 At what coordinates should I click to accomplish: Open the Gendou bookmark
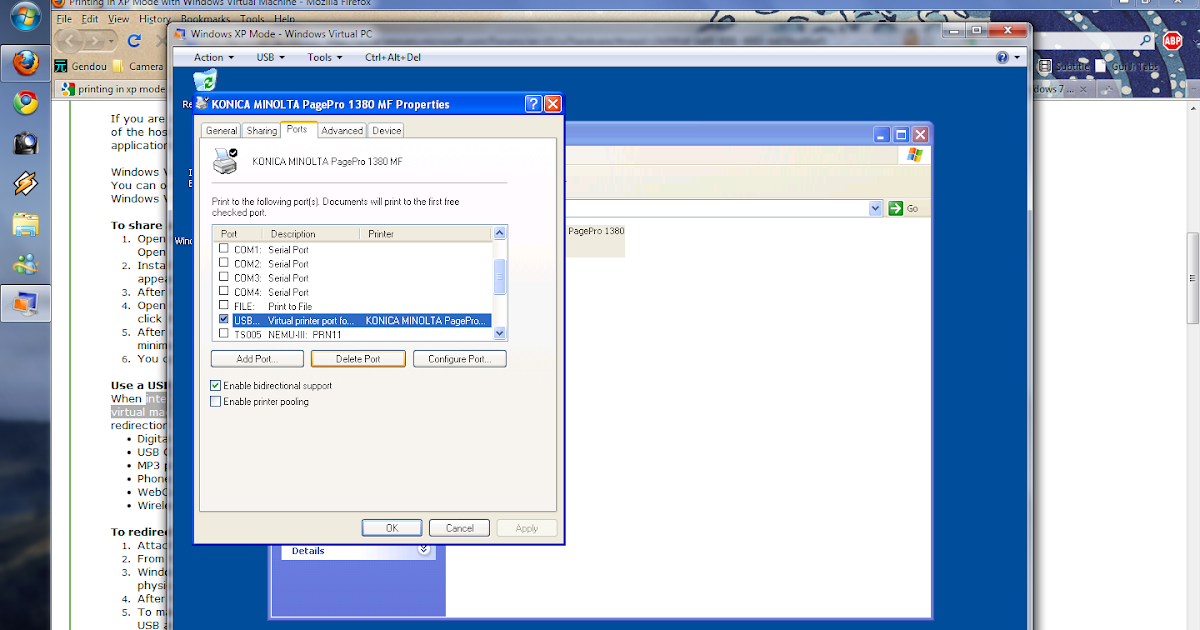click(80, 67)
